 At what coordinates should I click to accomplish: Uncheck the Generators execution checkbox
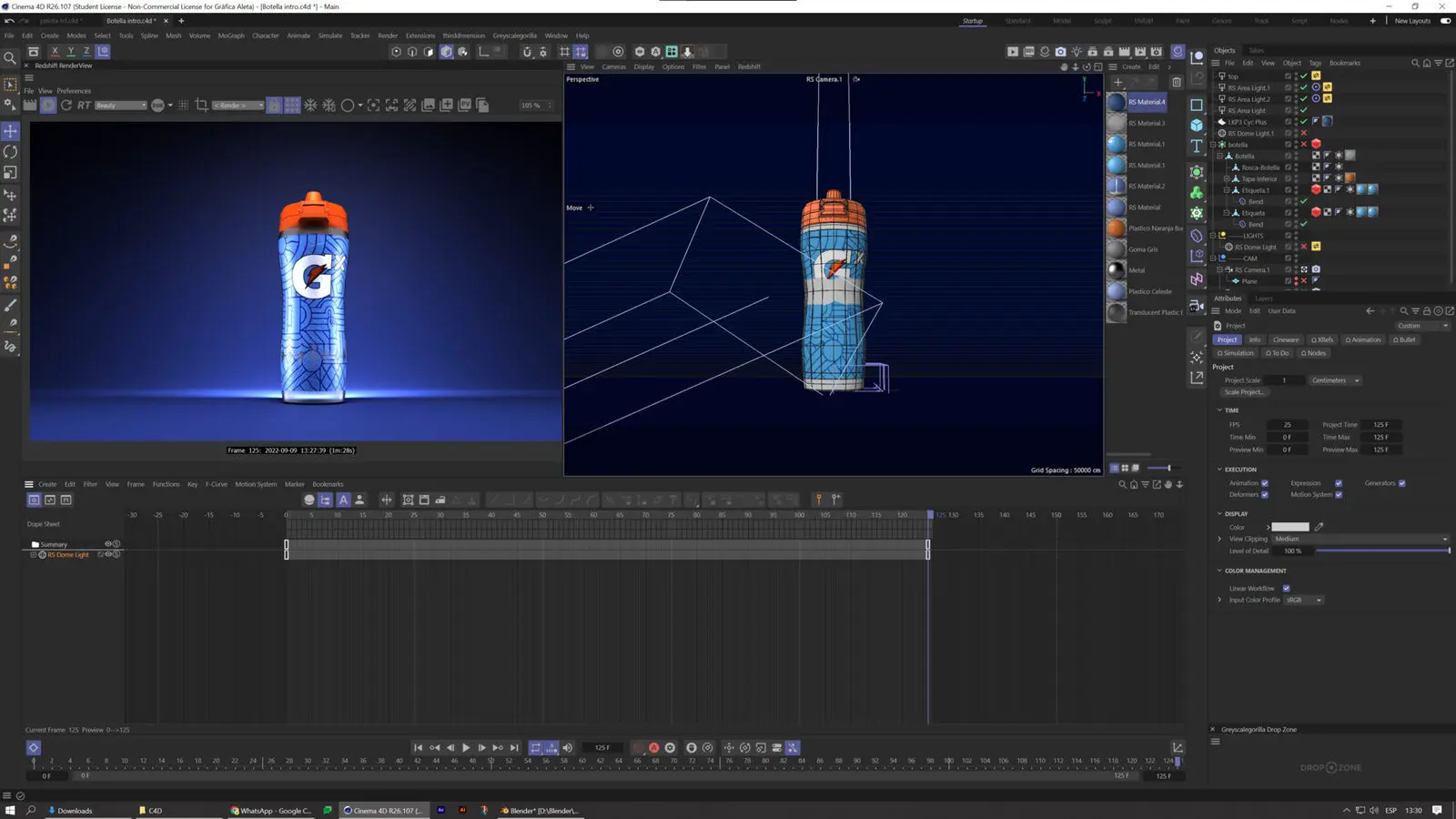(1401, 483)
